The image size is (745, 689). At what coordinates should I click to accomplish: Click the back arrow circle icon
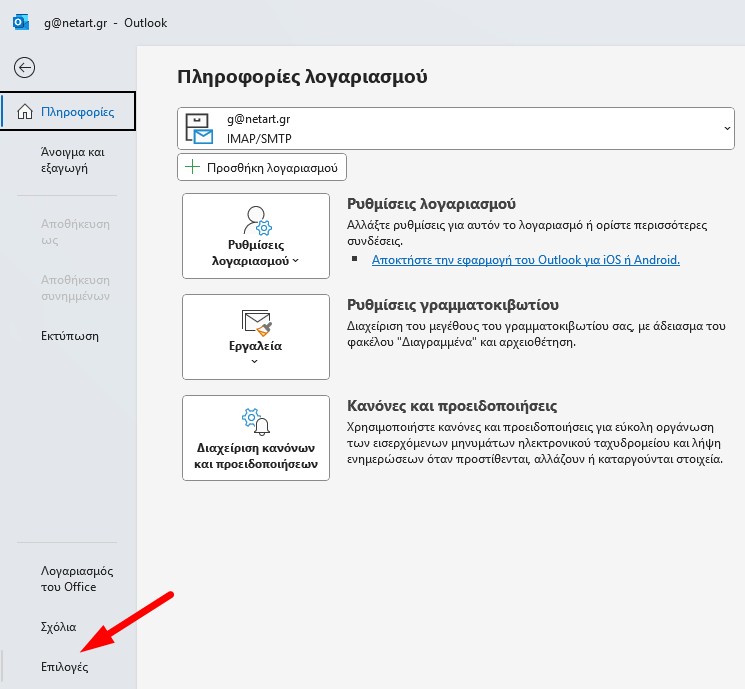24,68
